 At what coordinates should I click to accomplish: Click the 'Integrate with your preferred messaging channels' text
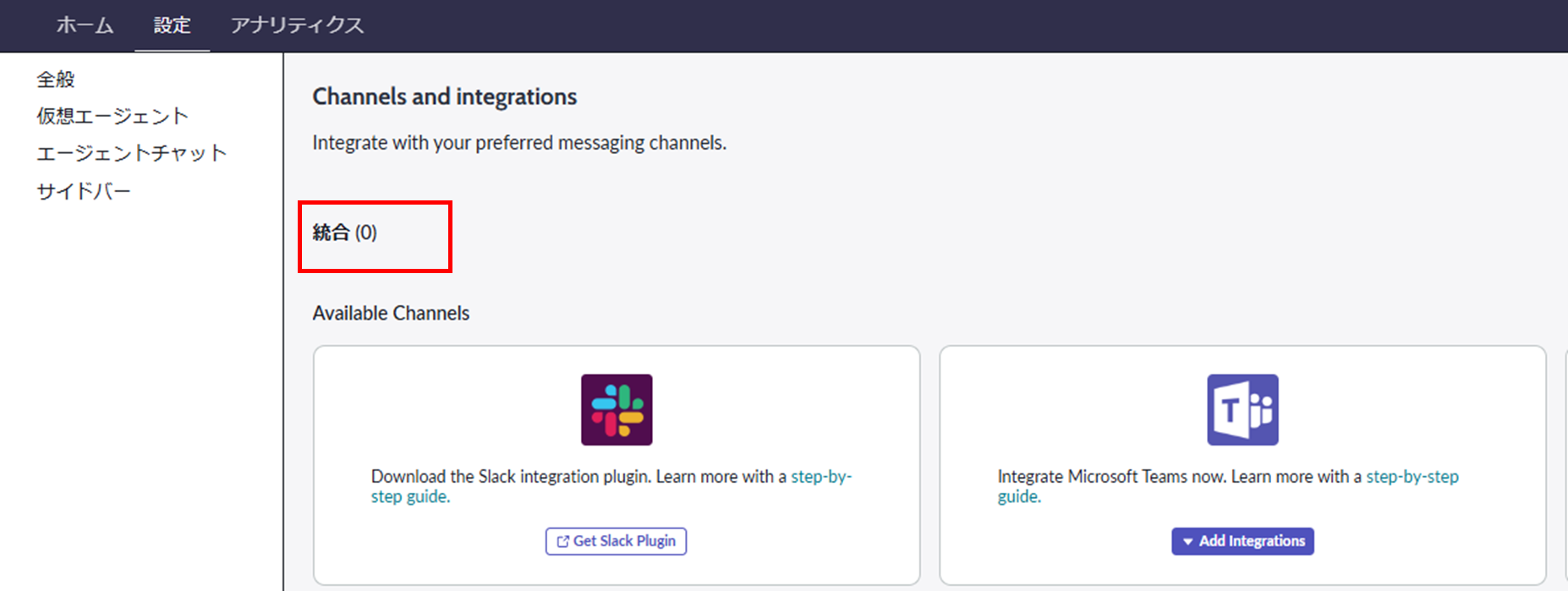pos(519,143)
